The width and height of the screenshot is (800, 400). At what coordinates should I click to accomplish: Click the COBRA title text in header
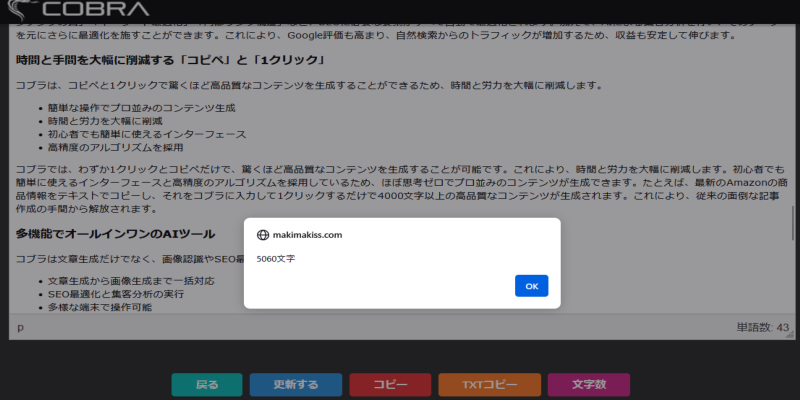click(x=95, y=9)
